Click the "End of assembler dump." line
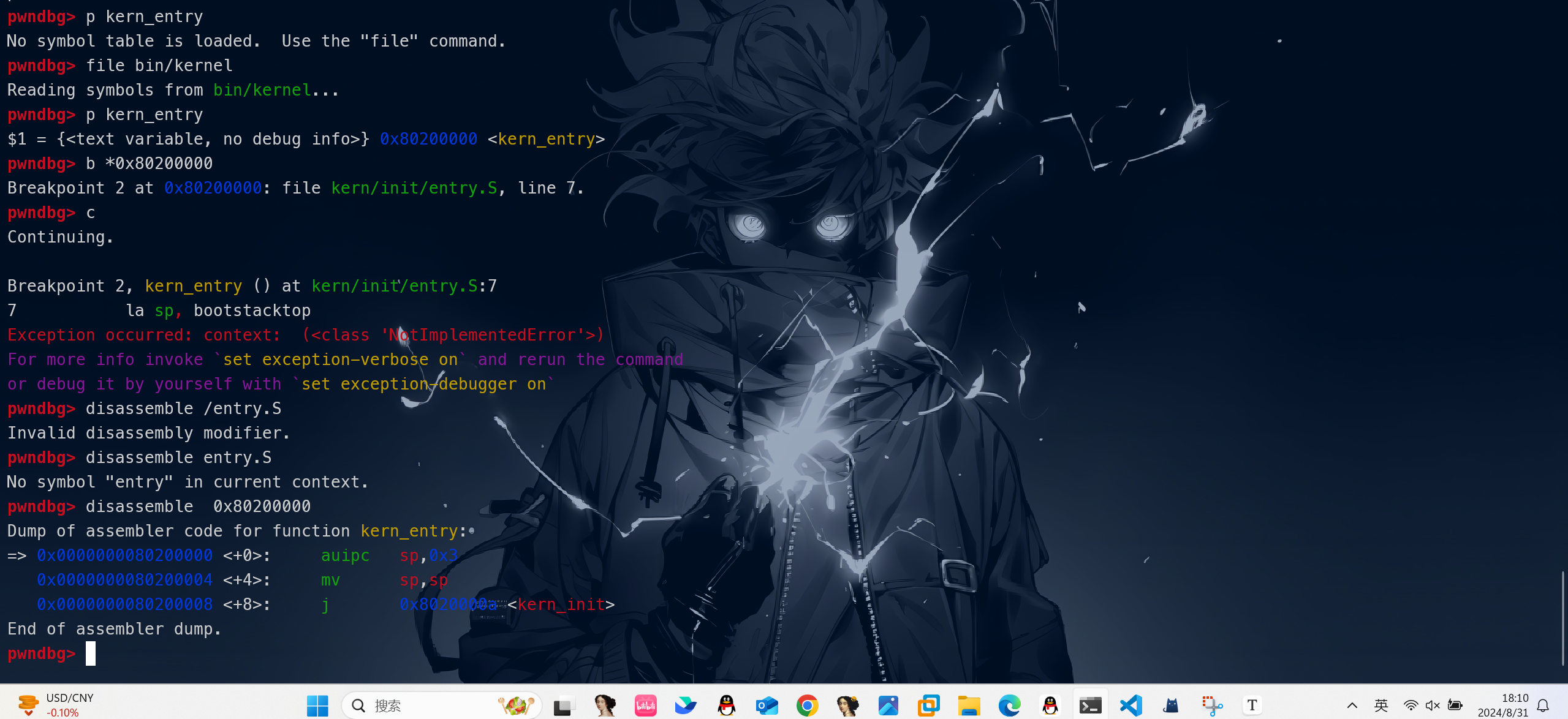1568x719 pixels. [114, 629]
